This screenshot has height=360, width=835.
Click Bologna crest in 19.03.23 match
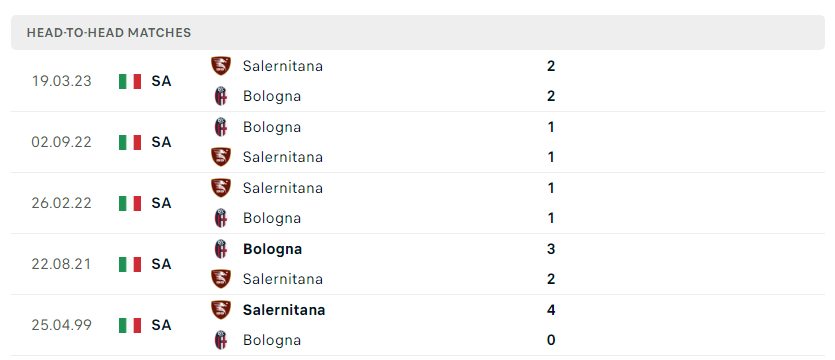coord(220,96)
